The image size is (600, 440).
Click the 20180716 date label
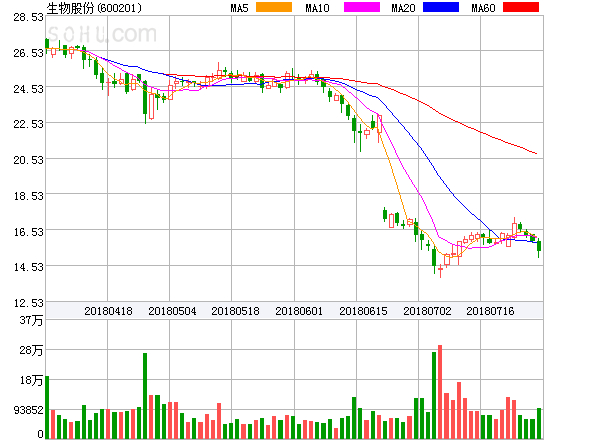coord(490,311)
